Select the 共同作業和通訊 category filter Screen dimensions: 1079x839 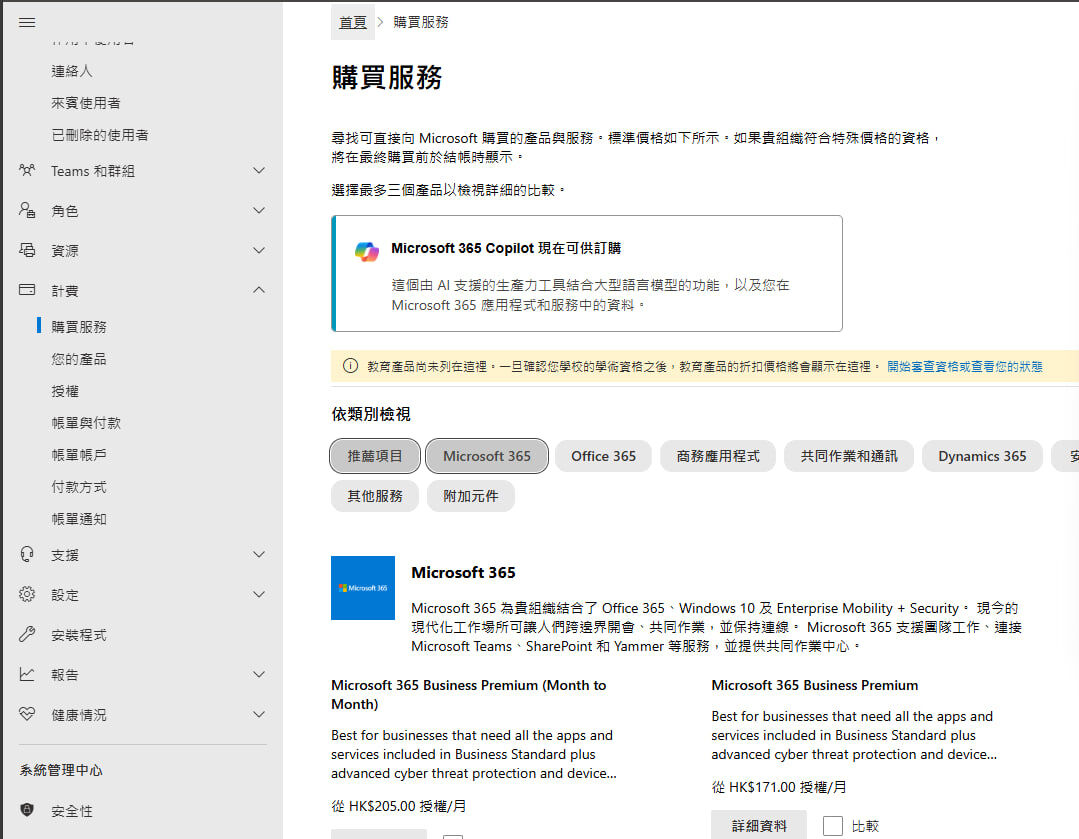[x=848, y=456]
